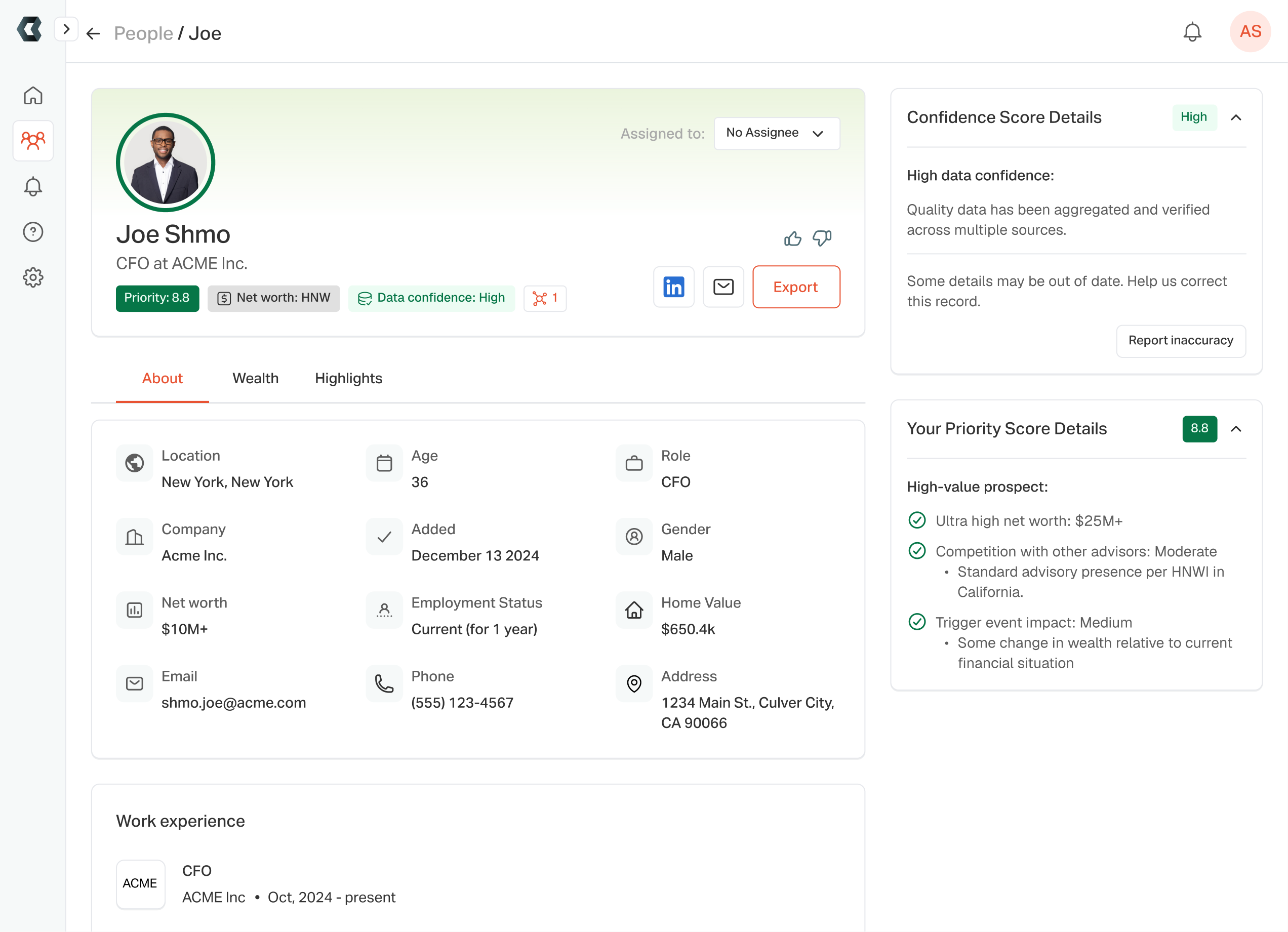Click the phone number (555) 123-4567
The width and height of the screenshot is (1288, 932).
pyautogui.click(x=462, y=703)
